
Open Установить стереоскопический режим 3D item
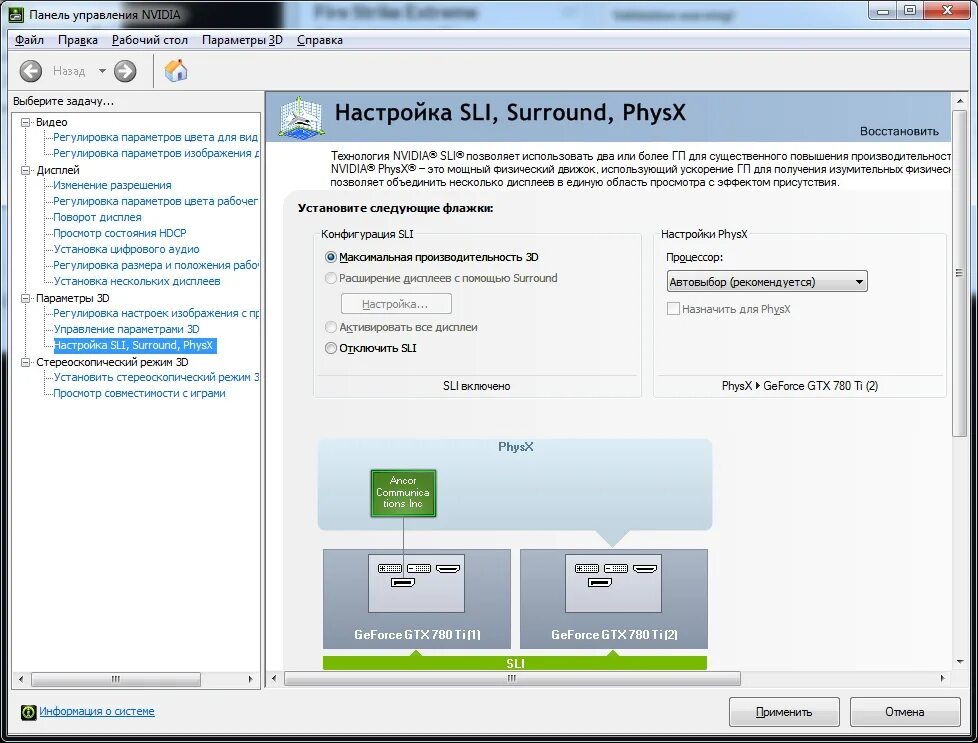(155, 377)
